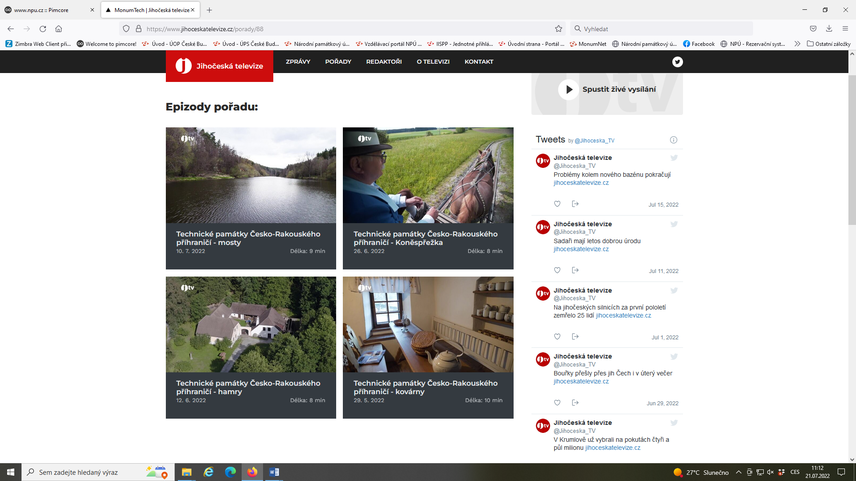Image resolution: width=856 pixels, height=481 pixels.
Task: Save to Pocket icon
Action: (x=813, y=29)
